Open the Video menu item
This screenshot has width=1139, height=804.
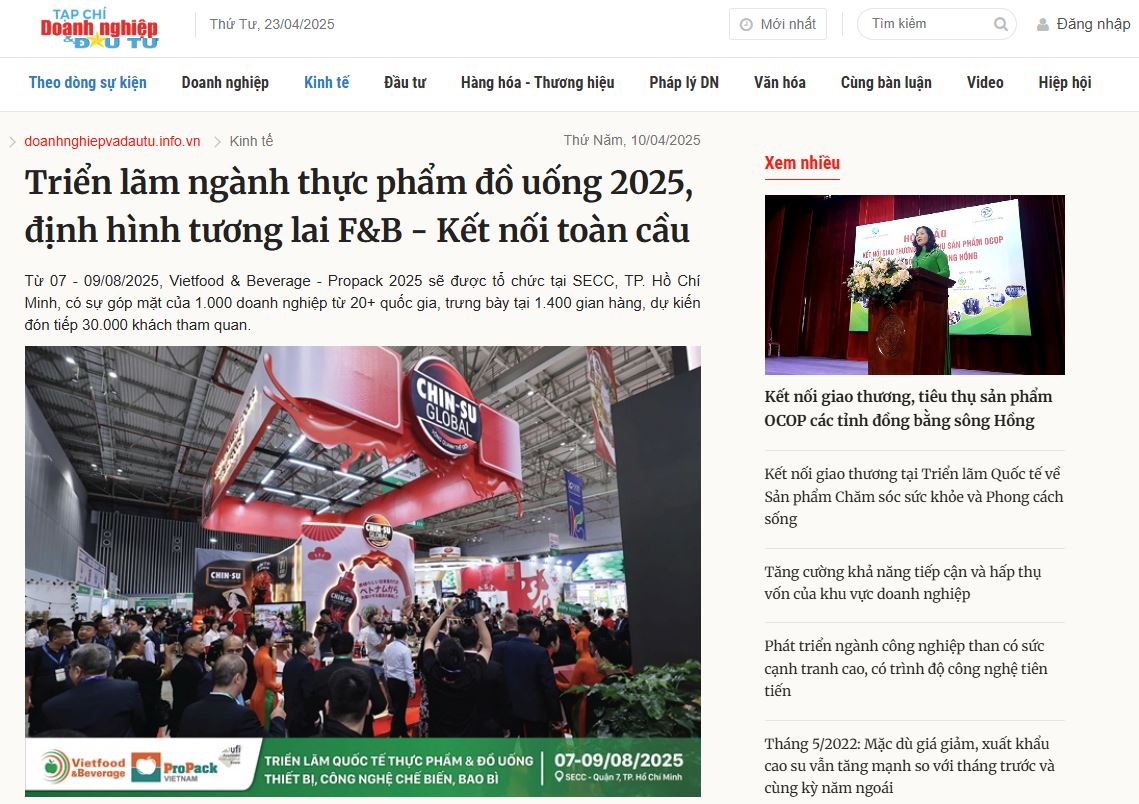(x=985, y=83)
